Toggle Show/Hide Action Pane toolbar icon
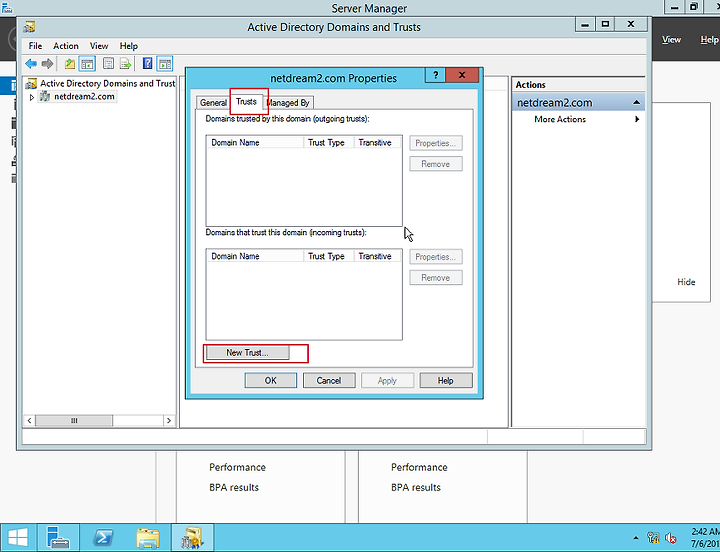Viewport: 720px width, 552px height. [x=165, y=63]
